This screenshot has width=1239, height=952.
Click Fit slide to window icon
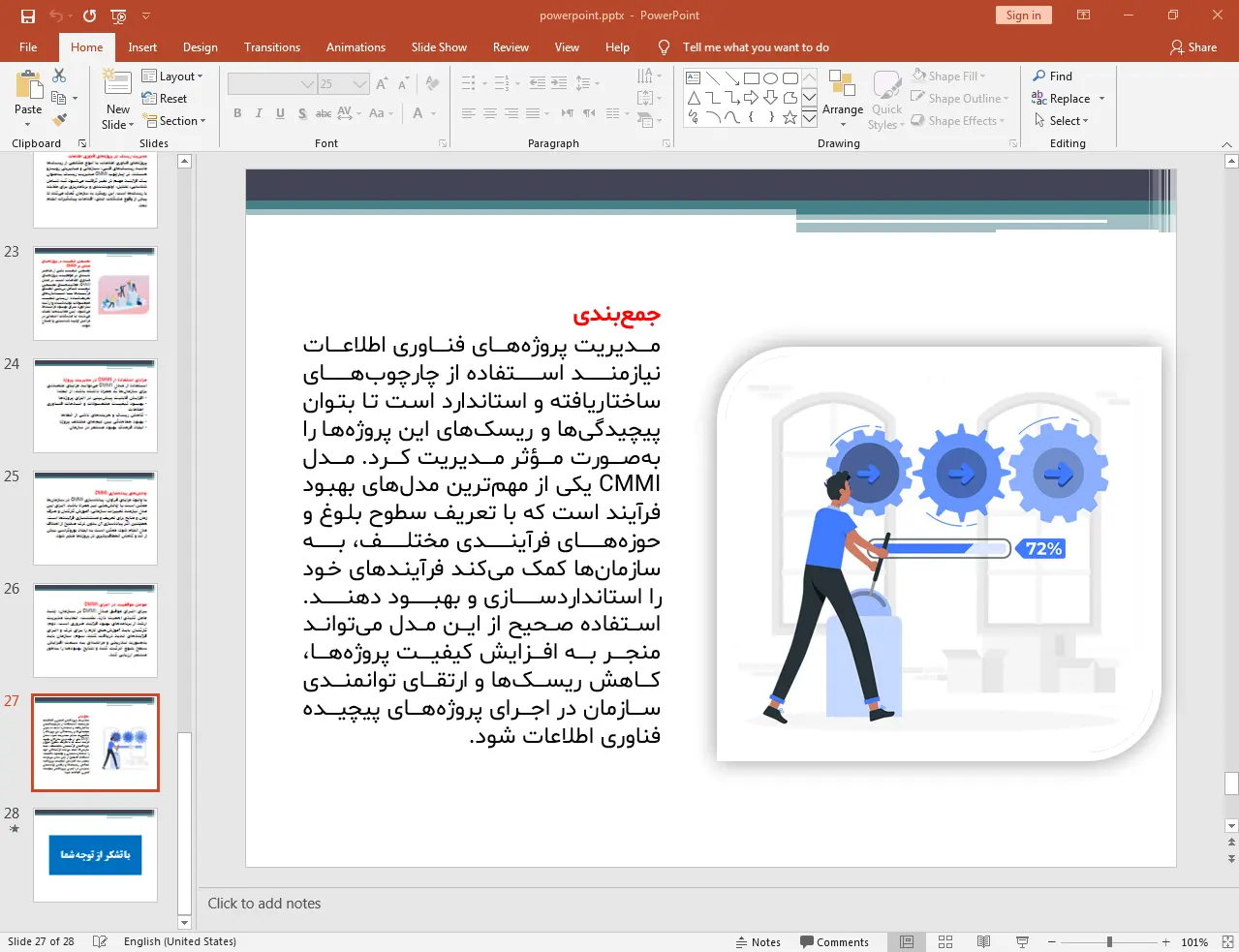coord(1227,941)
